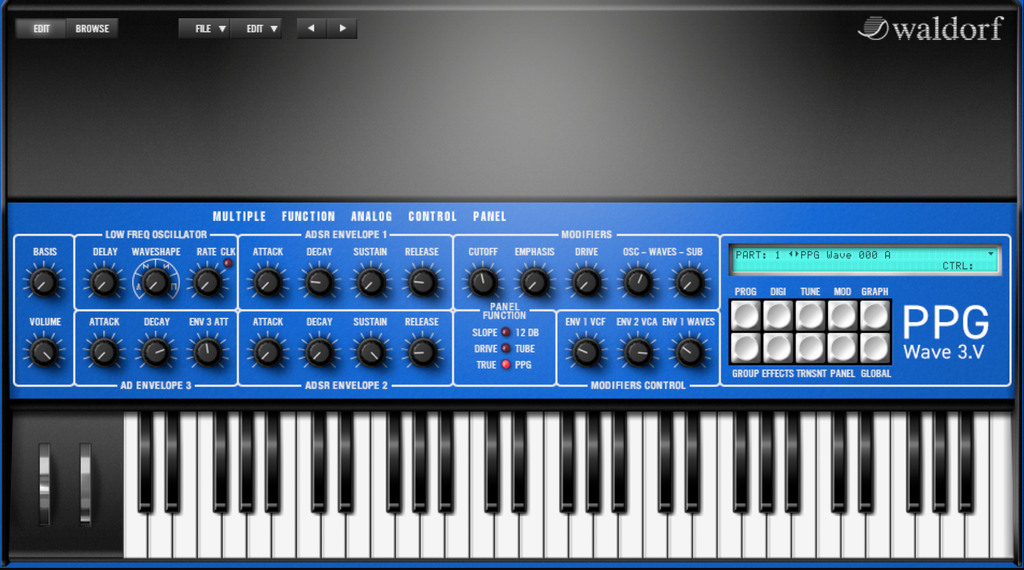Click ADSR Envelope 1 ATTACK knob
The image size is (1024, 570).
[267, 283]
